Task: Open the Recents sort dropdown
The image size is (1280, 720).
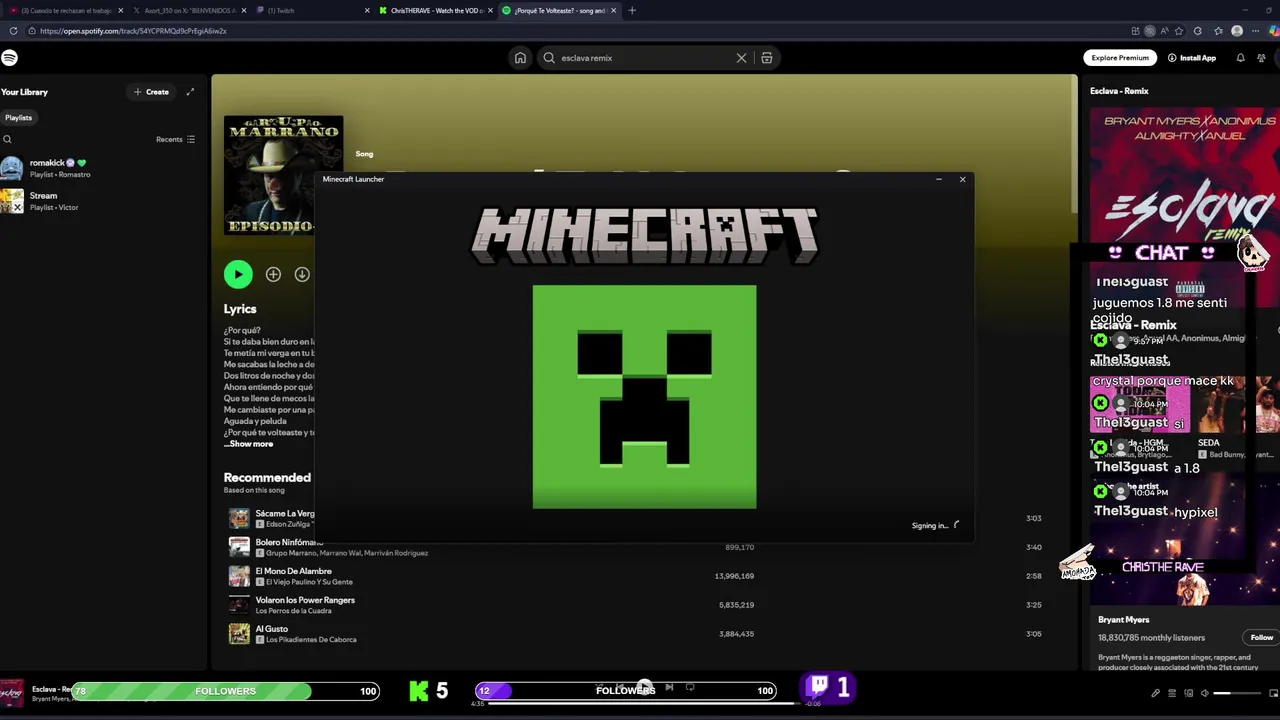Action: pyautogui.click(x=175, y=139)
